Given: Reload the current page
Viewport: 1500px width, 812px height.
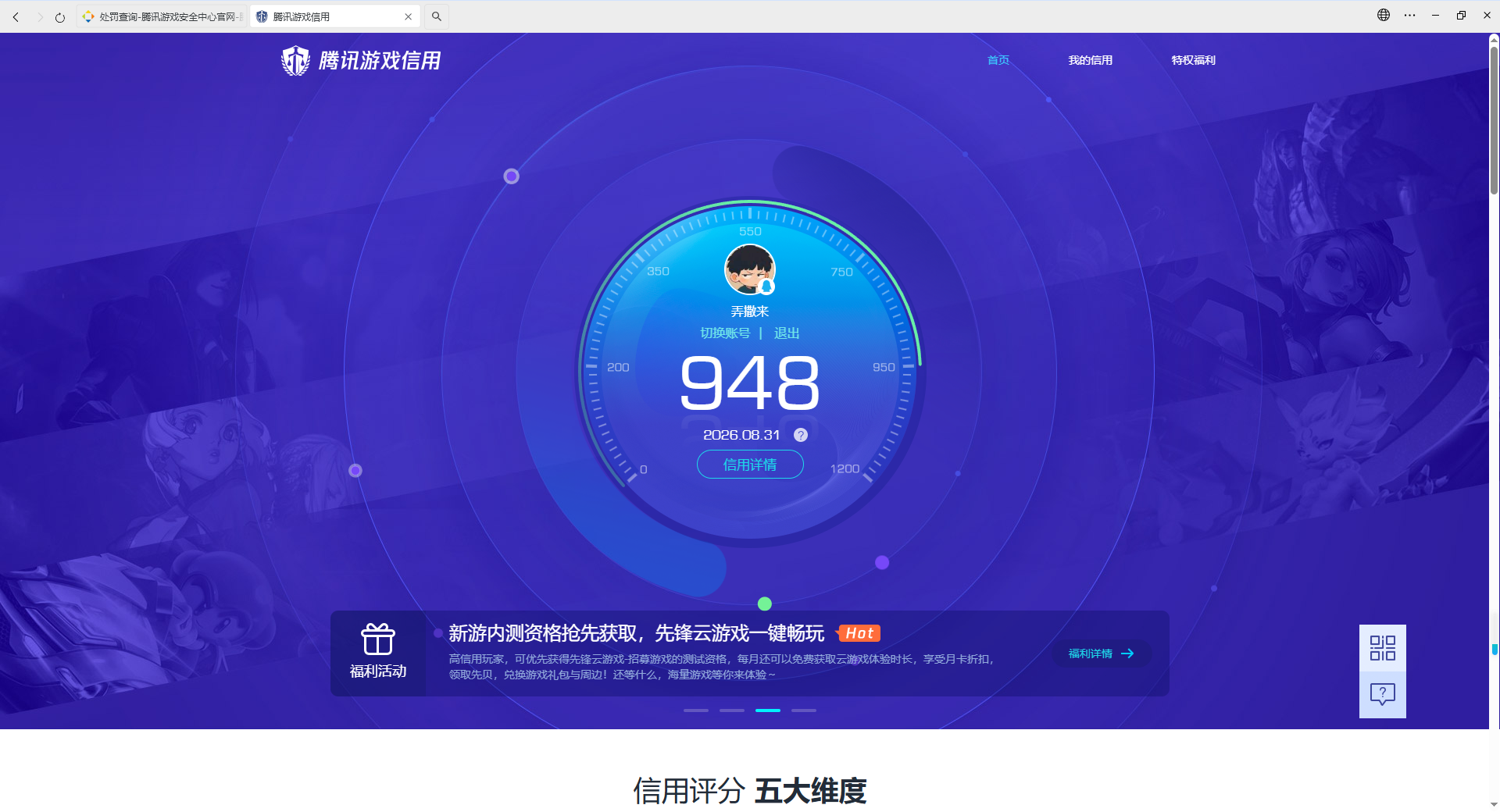Looking at the screenshot, I should [60, 16].
